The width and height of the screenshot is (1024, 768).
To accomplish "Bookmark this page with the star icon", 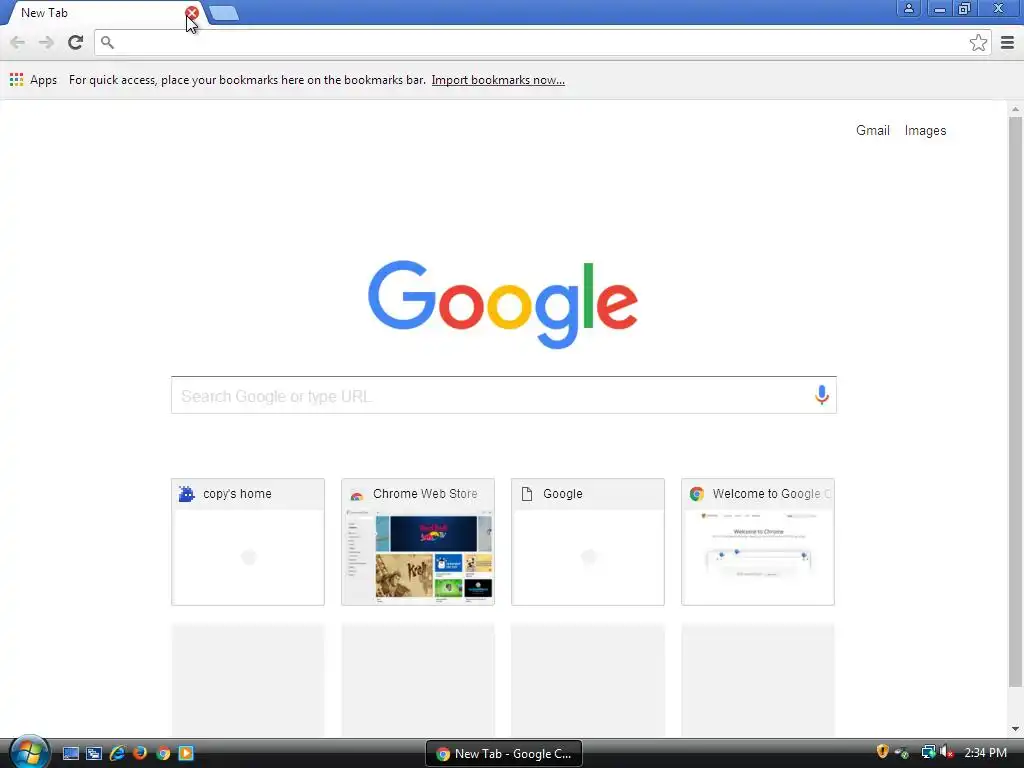I will (978, 42).
